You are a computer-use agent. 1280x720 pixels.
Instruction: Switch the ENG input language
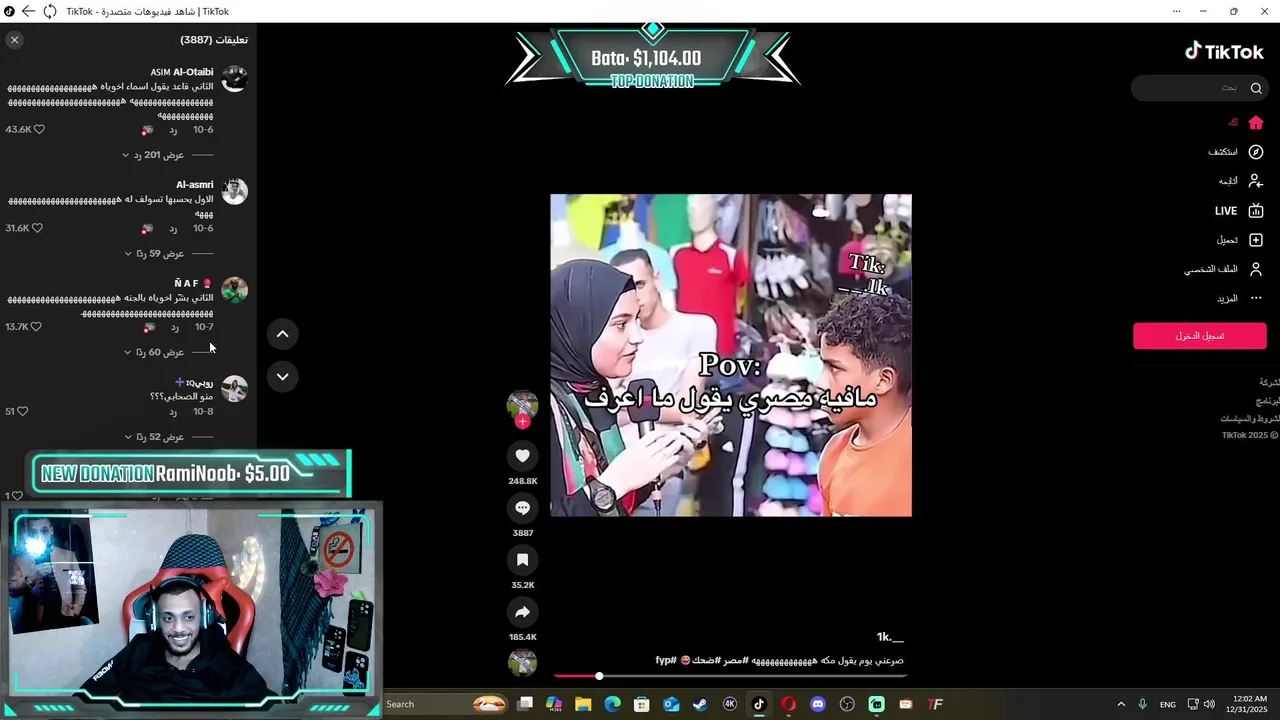pos(1168,704)
